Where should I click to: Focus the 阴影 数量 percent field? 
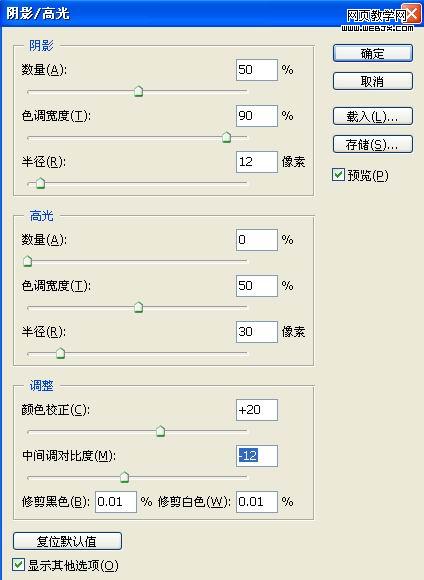[257, 70]
